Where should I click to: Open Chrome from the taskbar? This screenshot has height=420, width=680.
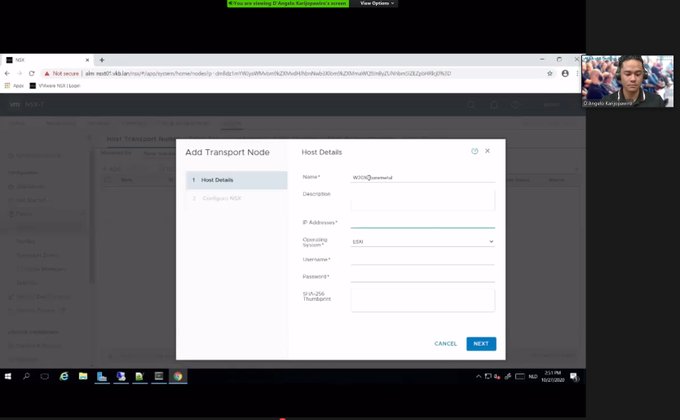(x=177, y=376)
